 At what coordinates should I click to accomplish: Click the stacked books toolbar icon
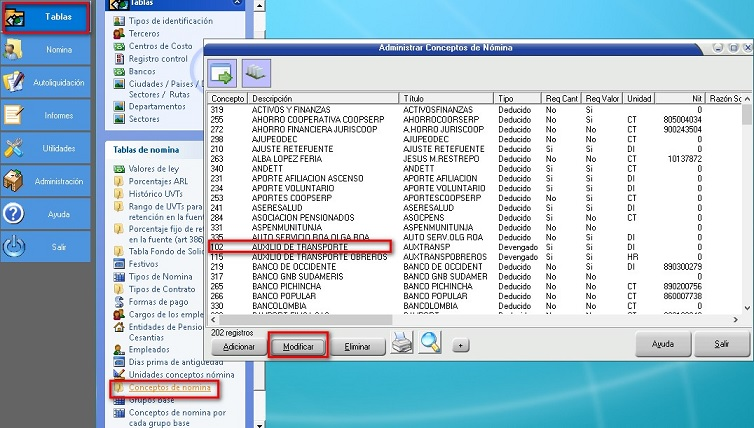(255, 74)
